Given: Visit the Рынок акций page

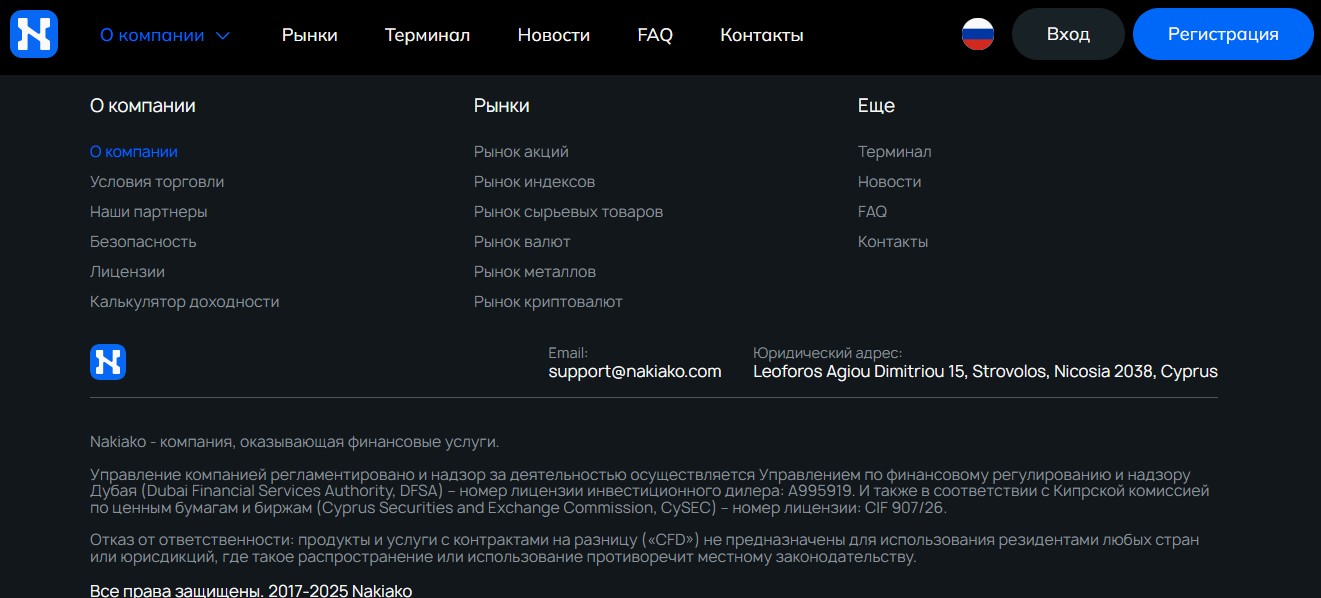Looking at the screenshot, I should click(x=521, y=152).
